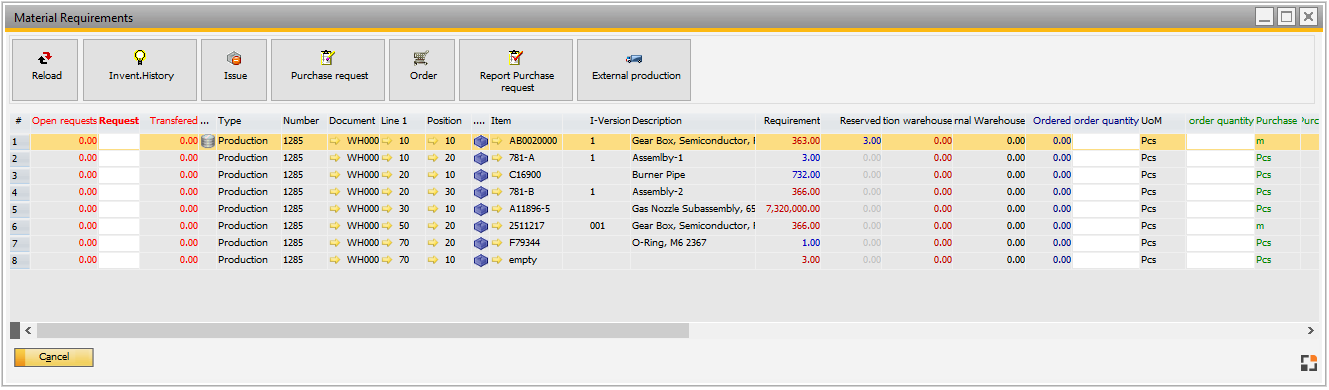This screenshot has width=1329, height=390.
Task: Click the Issue toolbar button
Action: [x=234, y=70]
